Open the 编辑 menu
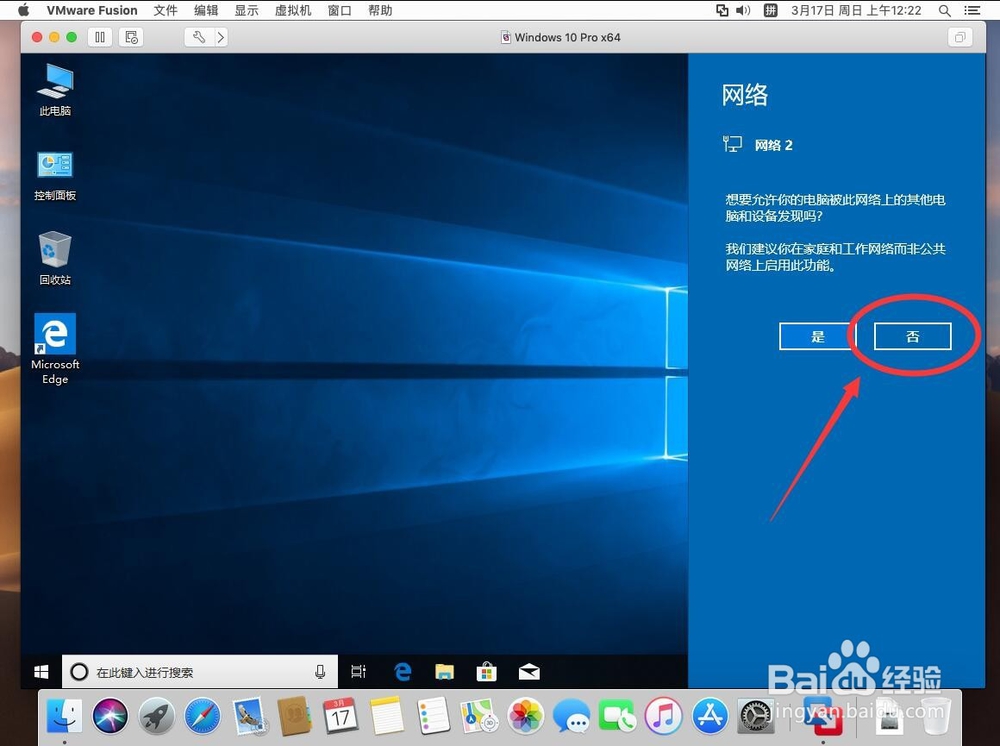 coord(206,10)
